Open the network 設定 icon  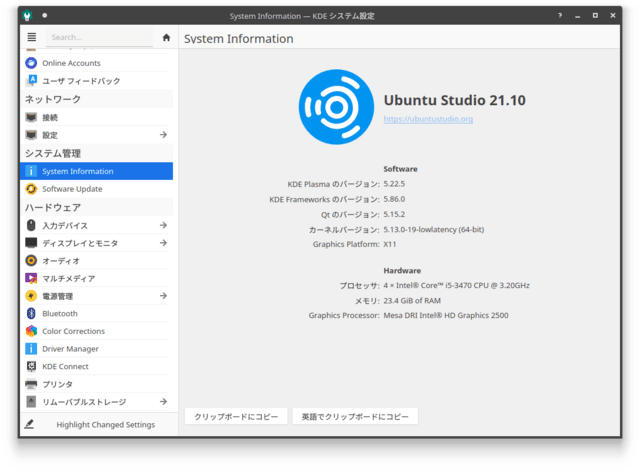(x=31, y=135)
